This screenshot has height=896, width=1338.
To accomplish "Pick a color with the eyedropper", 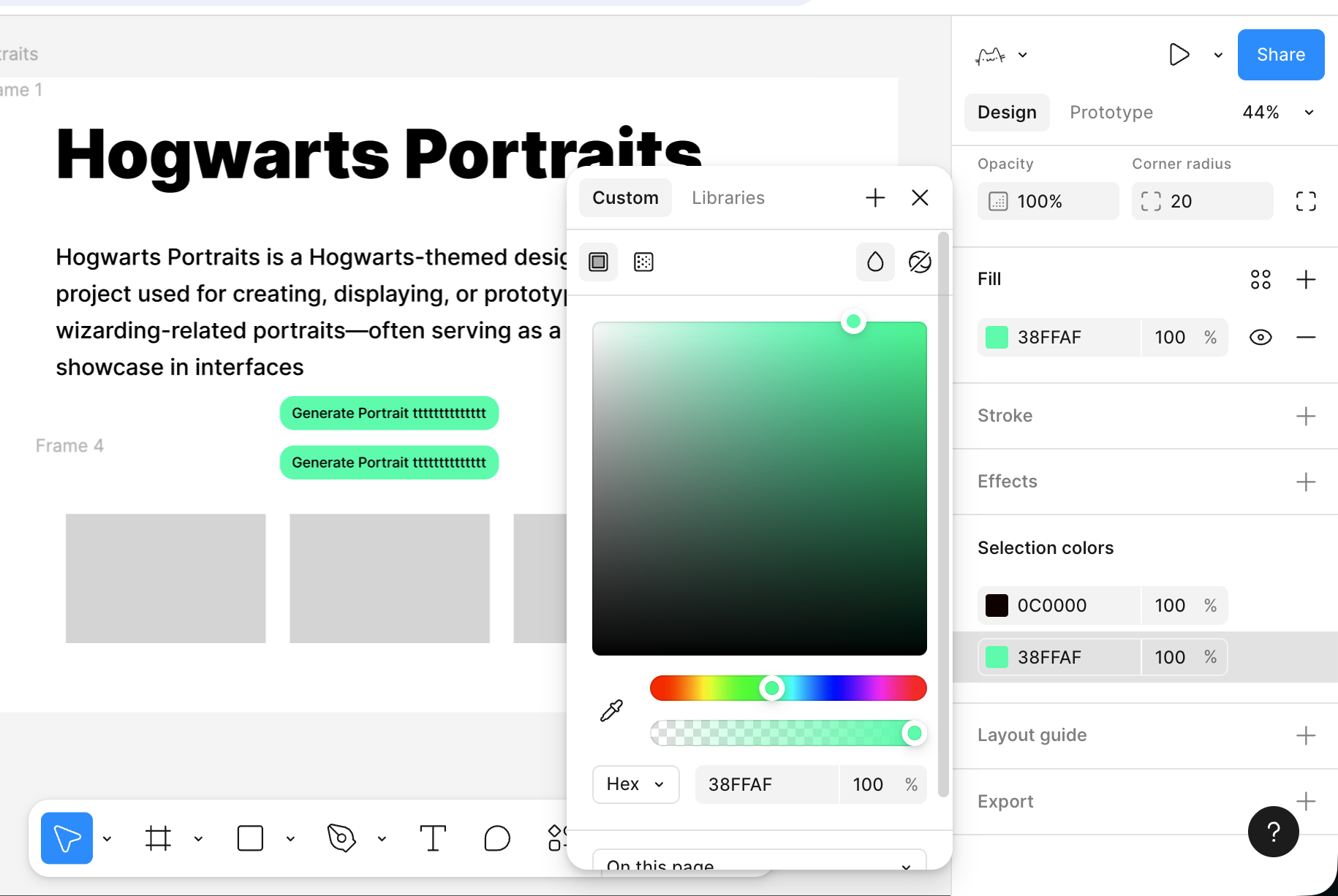I will 611,710.
